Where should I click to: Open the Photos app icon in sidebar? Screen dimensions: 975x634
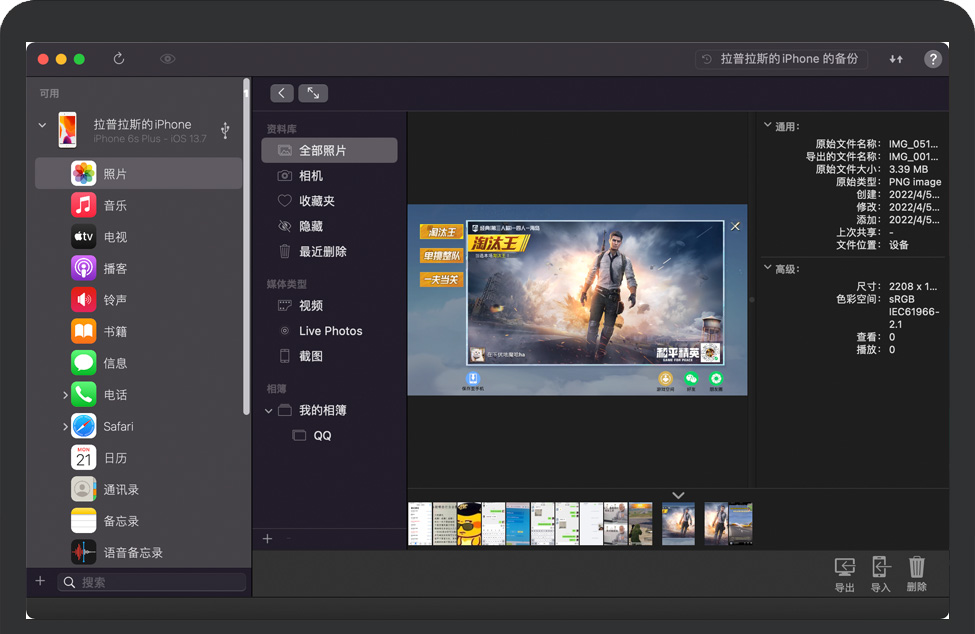(84, 174)
